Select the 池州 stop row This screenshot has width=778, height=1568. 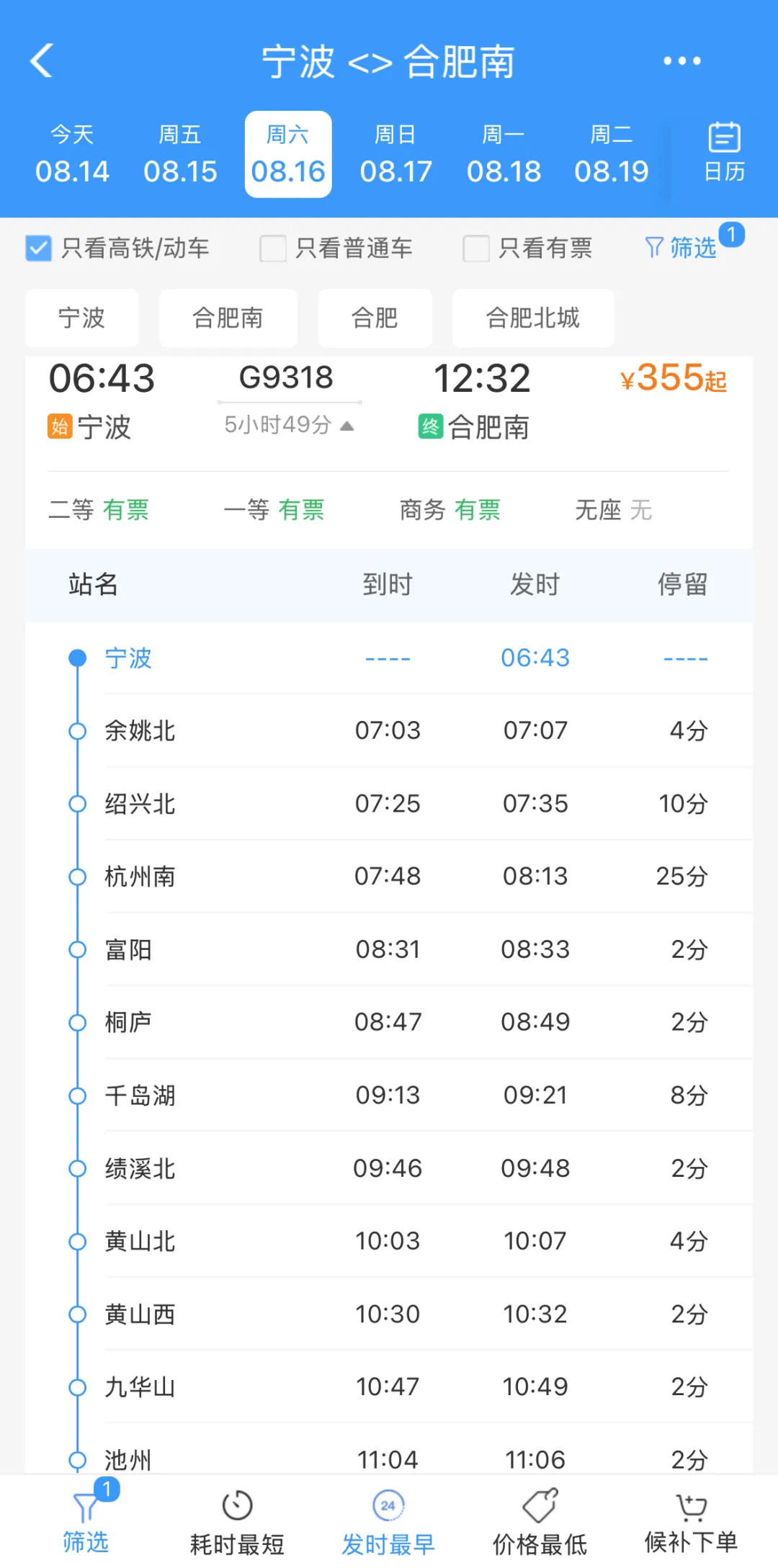[x=389, y=1449]
